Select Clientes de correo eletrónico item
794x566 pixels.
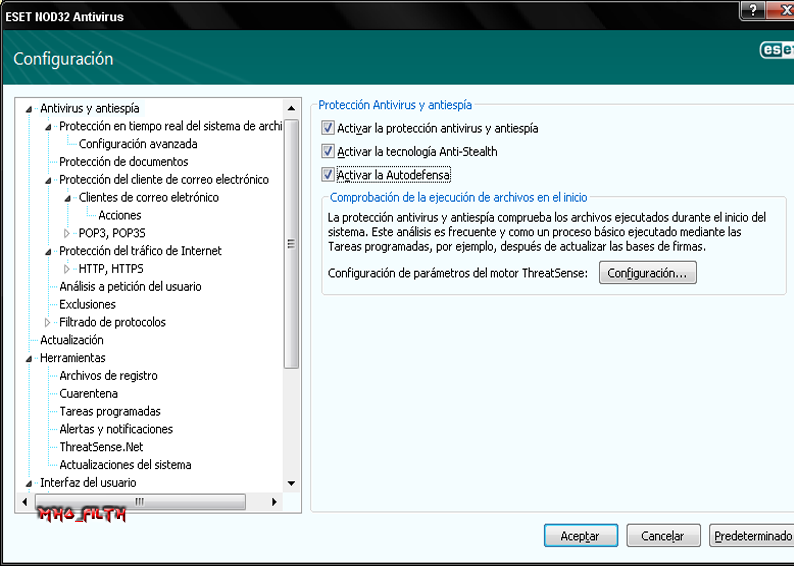pyautogui.click(x=148, y=197)
